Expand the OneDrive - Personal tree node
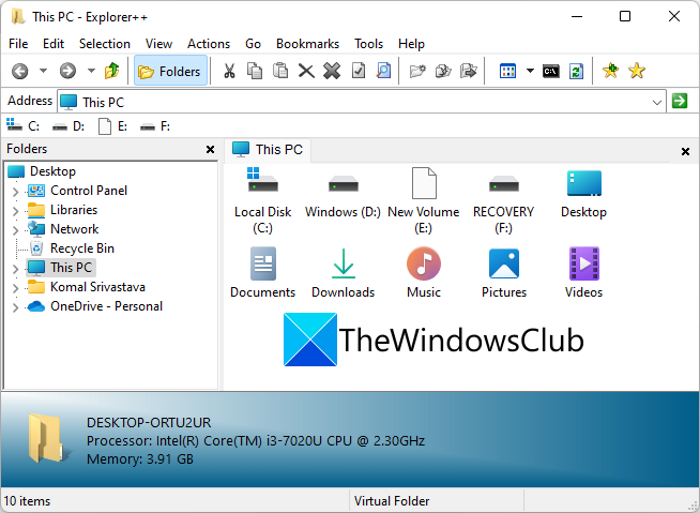The width and height of the screenshot is (700, 513). click(15, 307)
